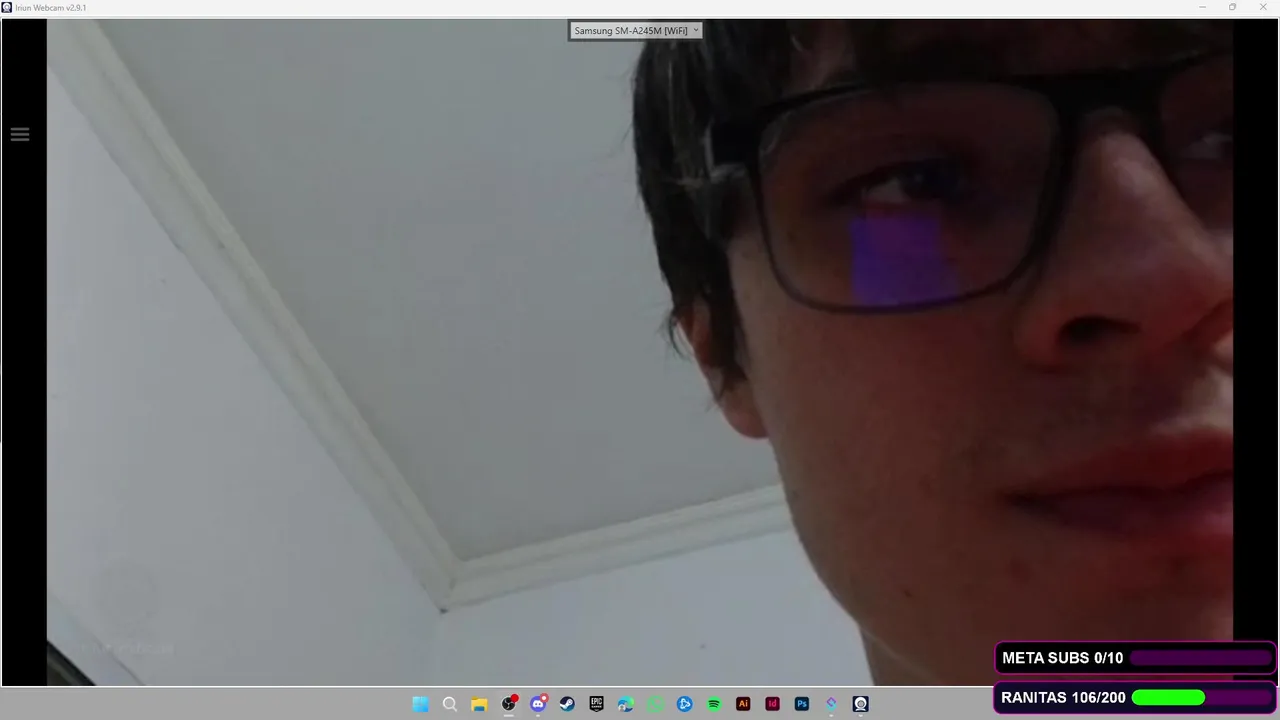Click the META SUBS 0/10 progress bar

point(1200,658)
